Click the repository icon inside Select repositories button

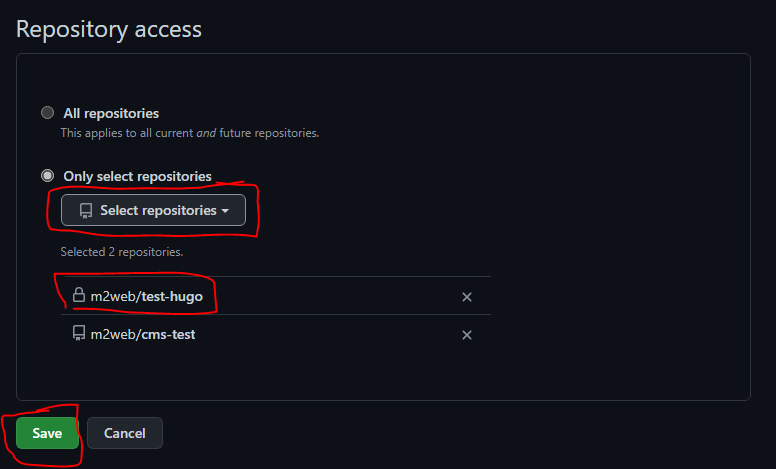pyautogui.click(x=86, y=211)
